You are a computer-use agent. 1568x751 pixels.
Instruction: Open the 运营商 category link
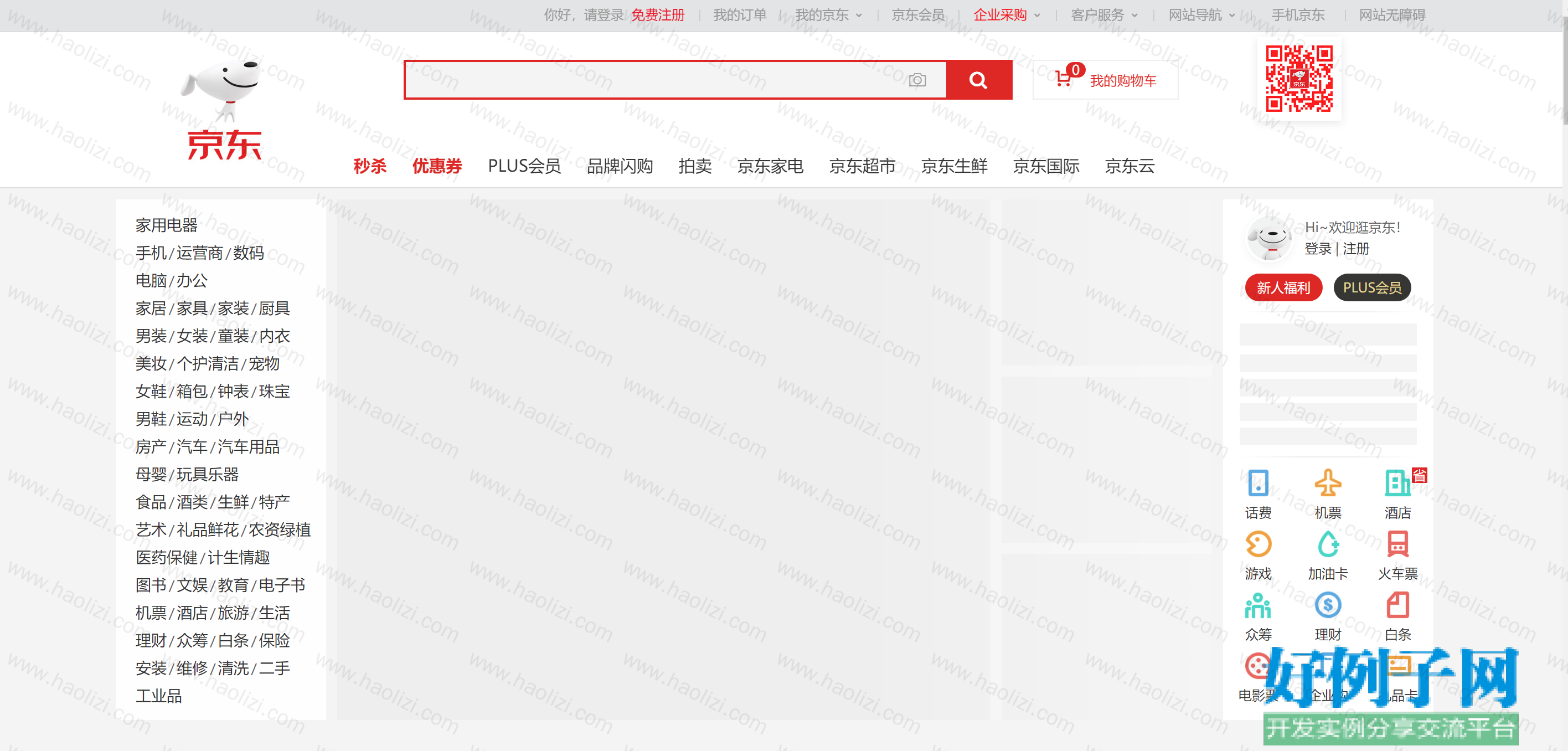point(200,253)
